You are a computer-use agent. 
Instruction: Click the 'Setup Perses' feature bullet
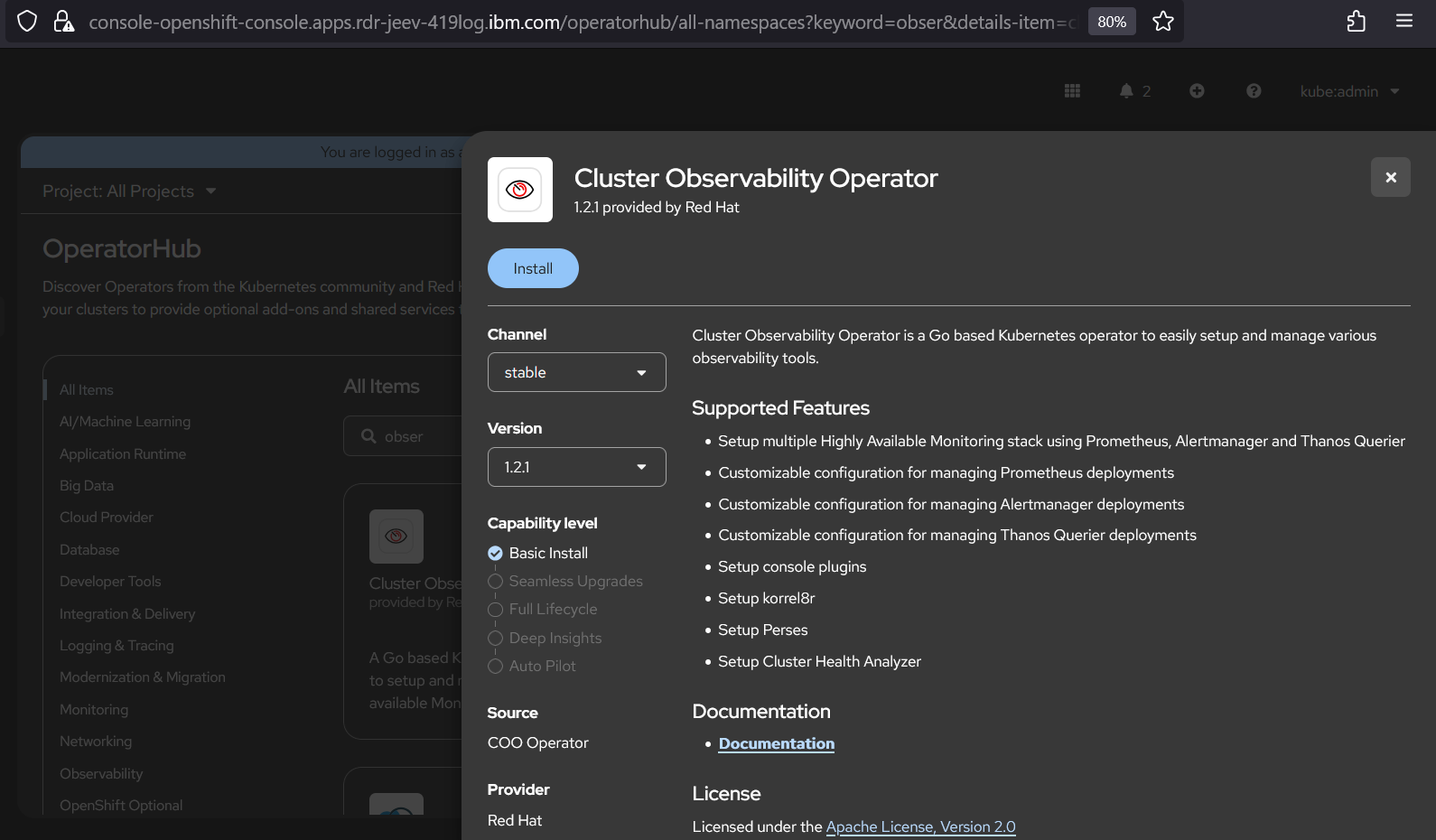763,630
